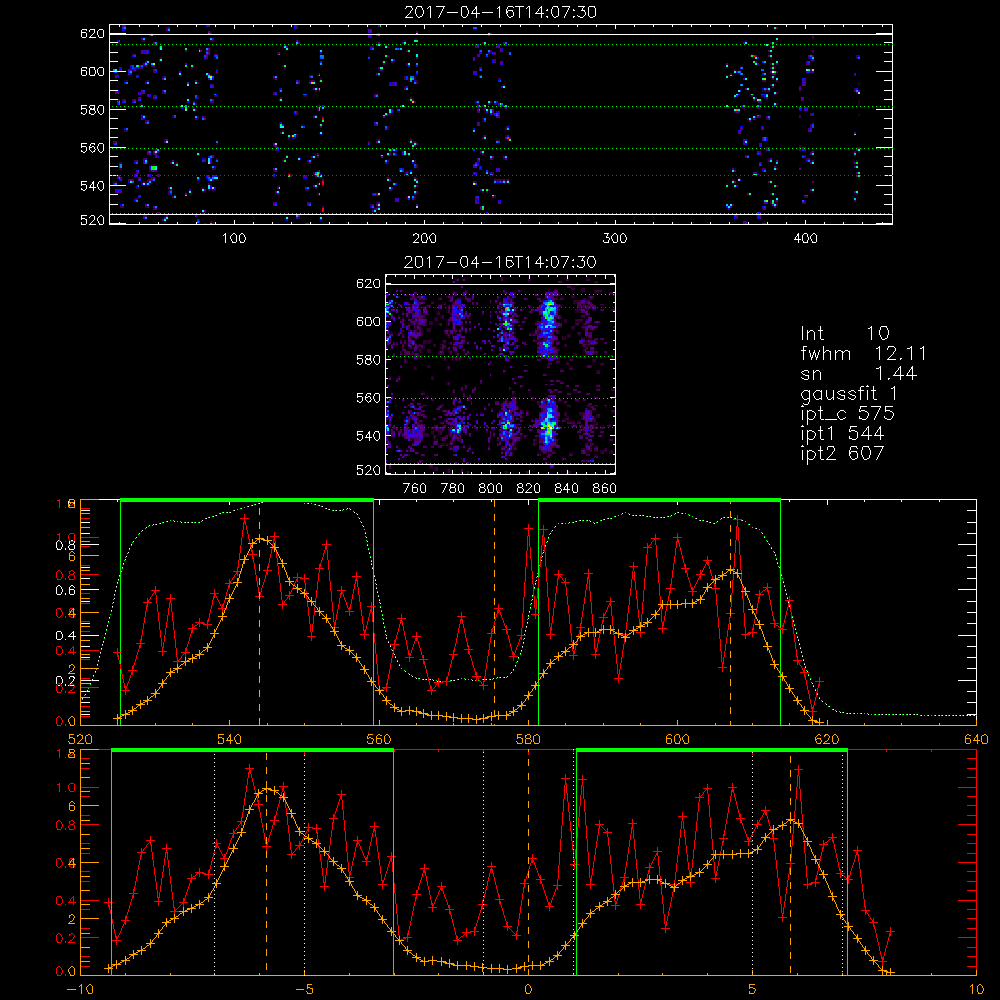Click the timestamp title above the wide top spectrogram
Viewport: 1000px width, 1000px height.
501,12
